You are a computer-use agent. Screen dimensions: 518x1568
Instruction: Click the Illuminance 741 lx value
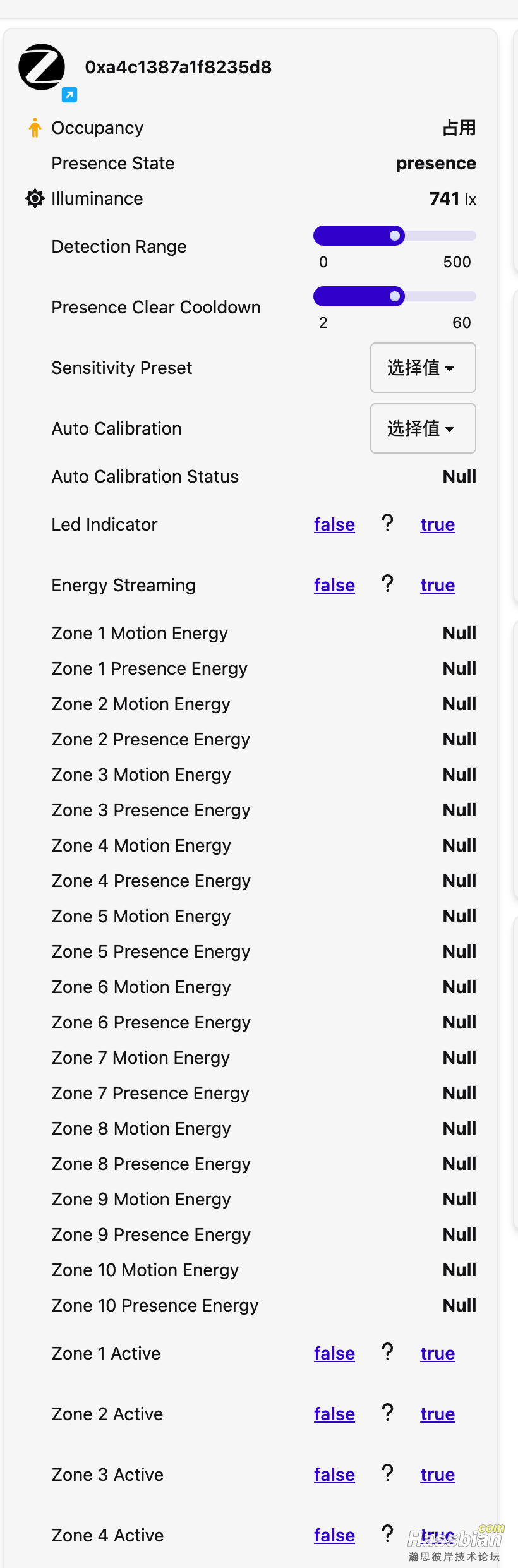(452, 198)
